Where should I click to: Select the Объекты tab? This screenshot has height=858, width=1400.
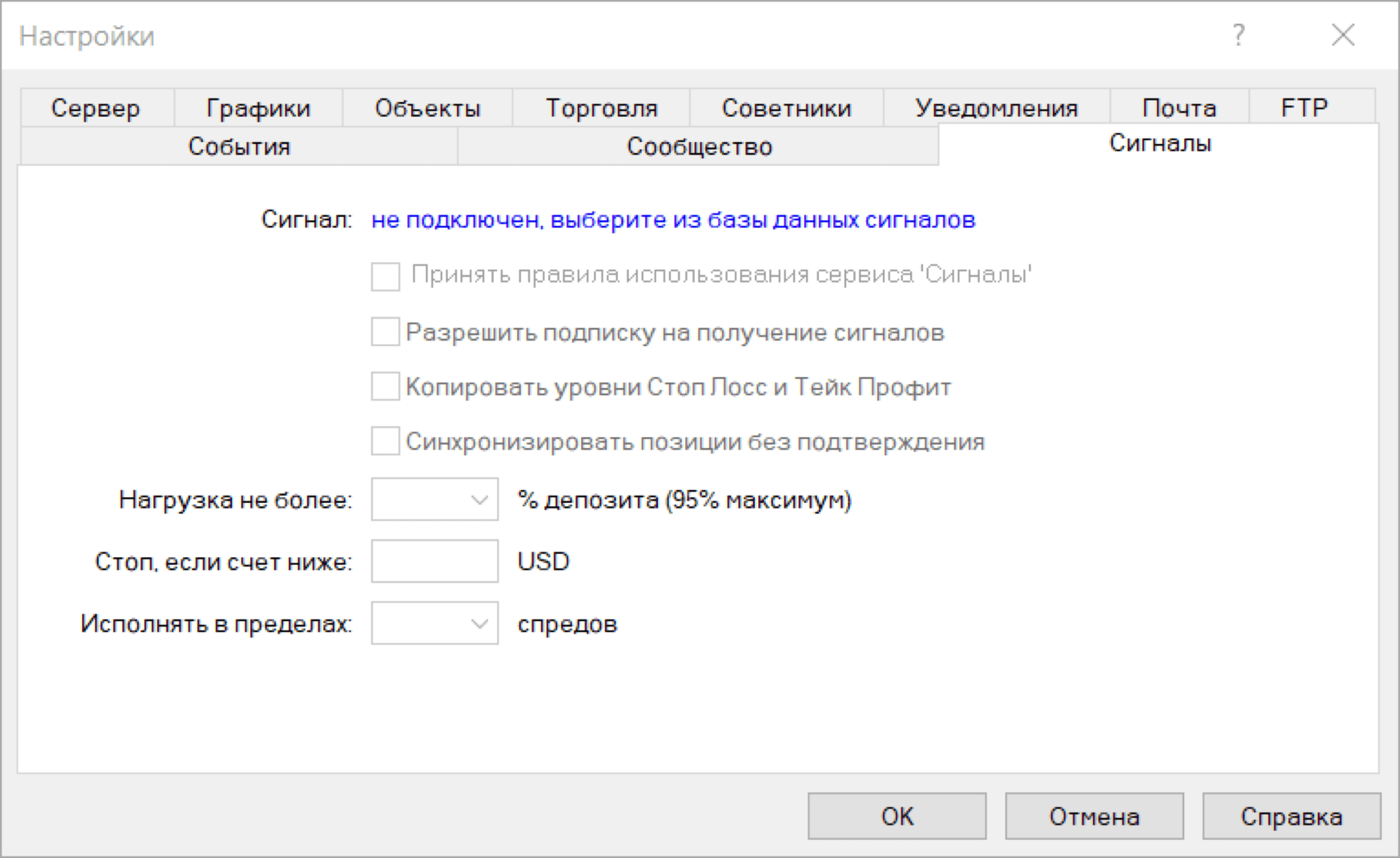tap(427, 108)
